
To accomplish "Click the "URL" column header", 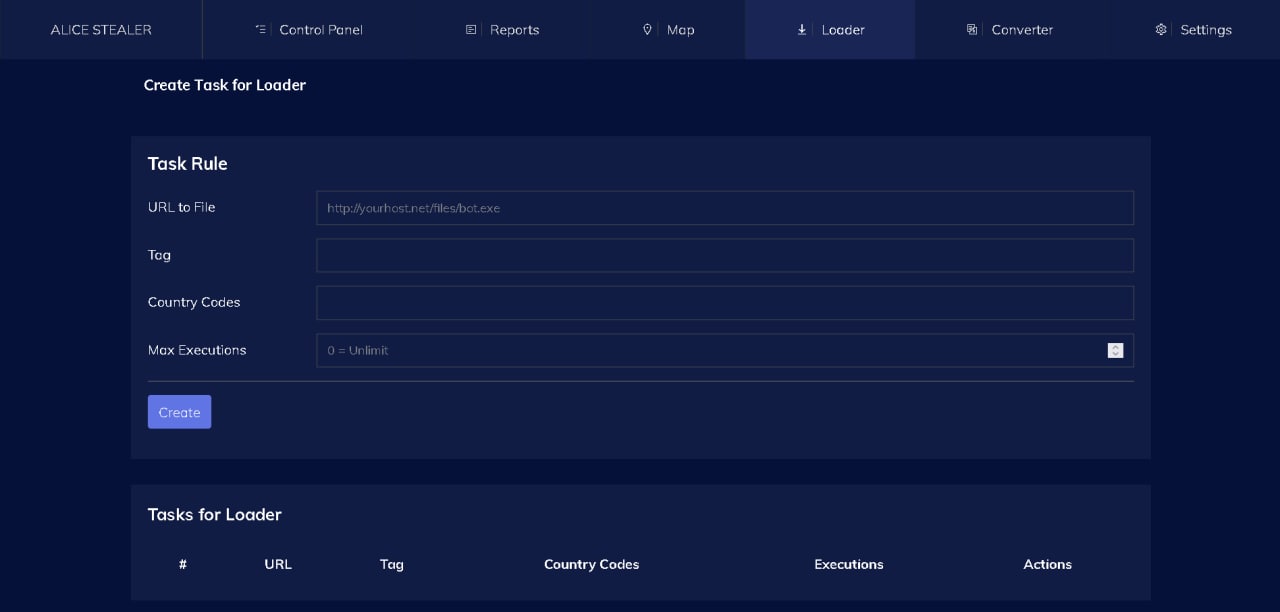I will pyautogui.click(x=278, y=564).
